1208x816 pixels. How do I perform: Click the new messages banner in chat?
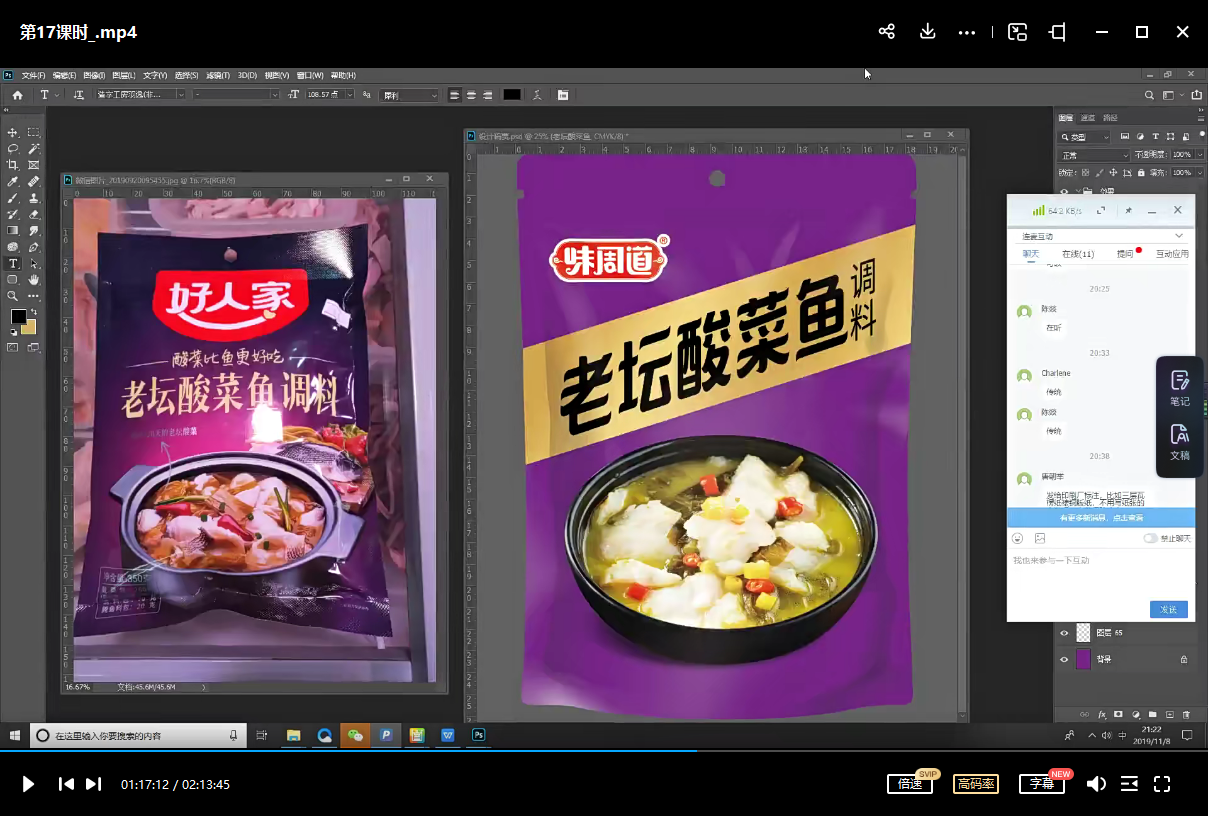pos(1101,518)
